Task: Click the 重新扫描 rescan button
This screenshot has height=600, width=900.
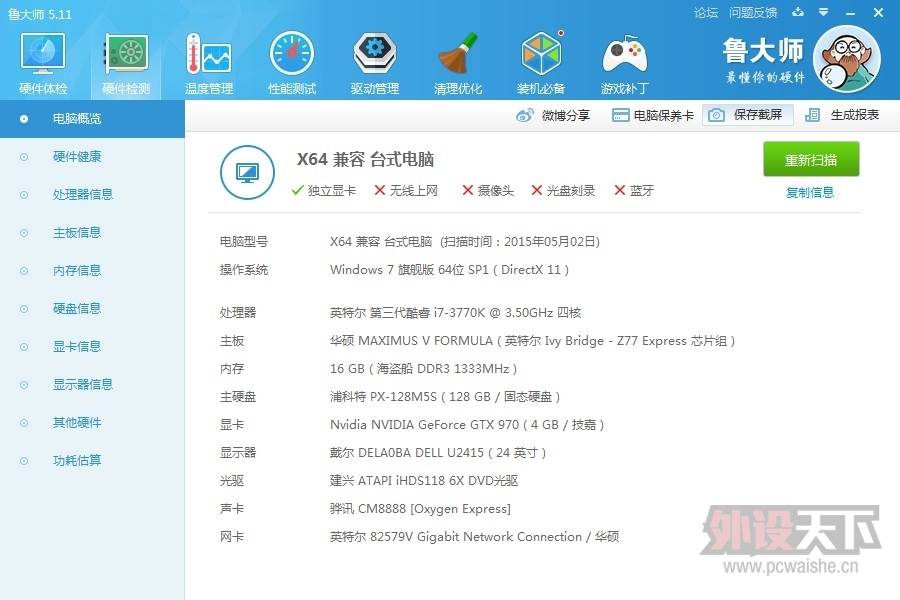Action: click(x=811, y=159)
